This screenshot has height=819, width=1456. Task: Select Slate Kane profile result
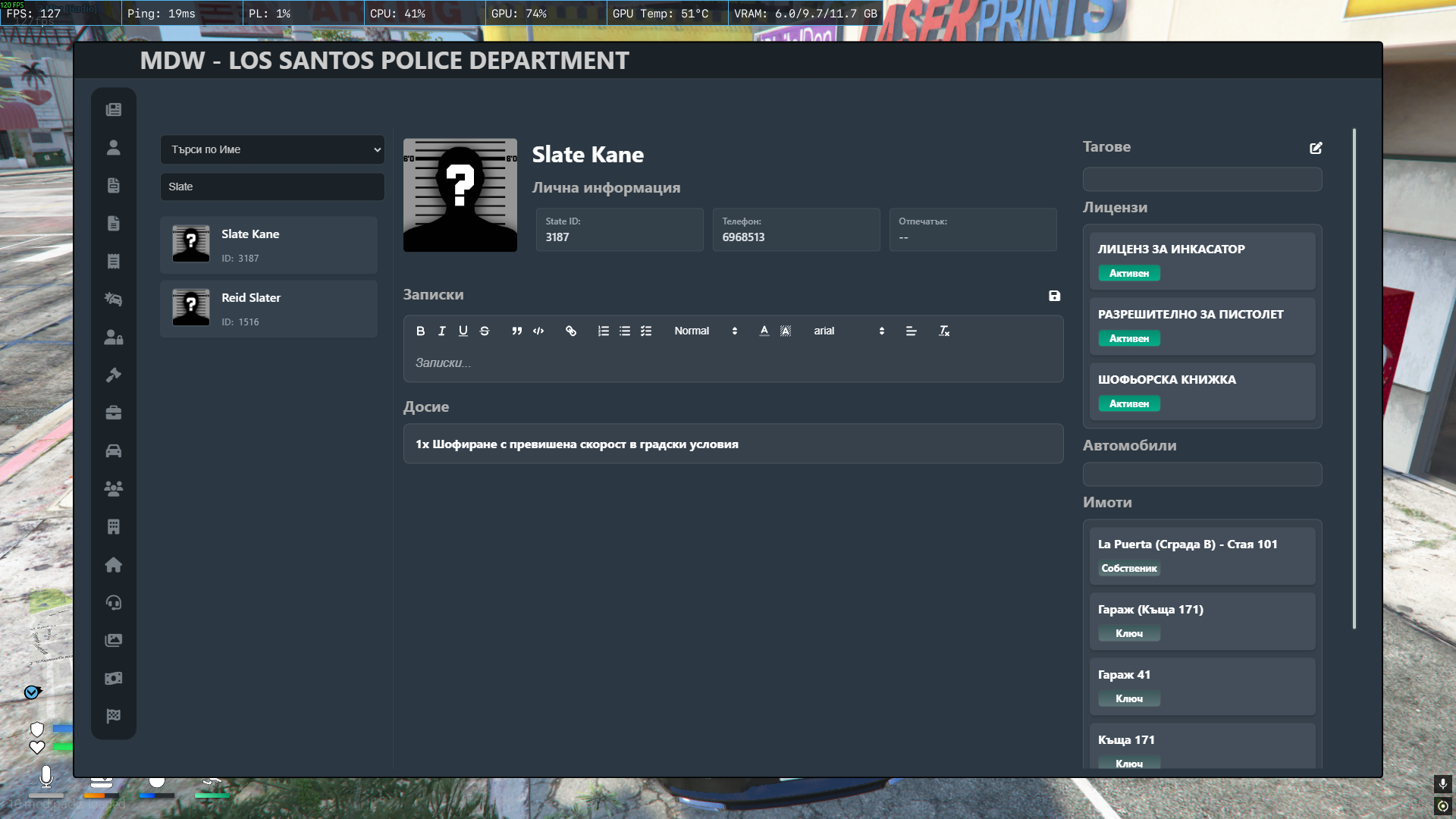click(268, 245)
